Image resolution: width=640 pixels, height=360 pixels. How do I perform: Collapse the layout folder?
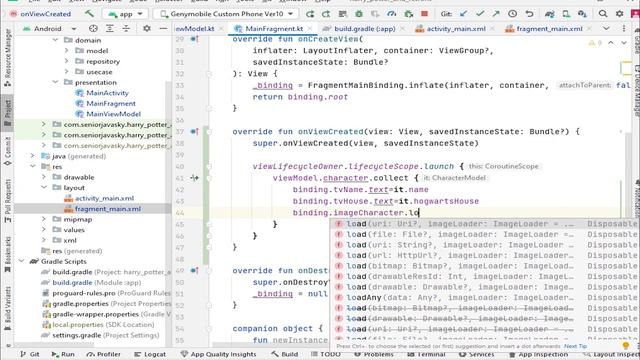pos(44,188)
